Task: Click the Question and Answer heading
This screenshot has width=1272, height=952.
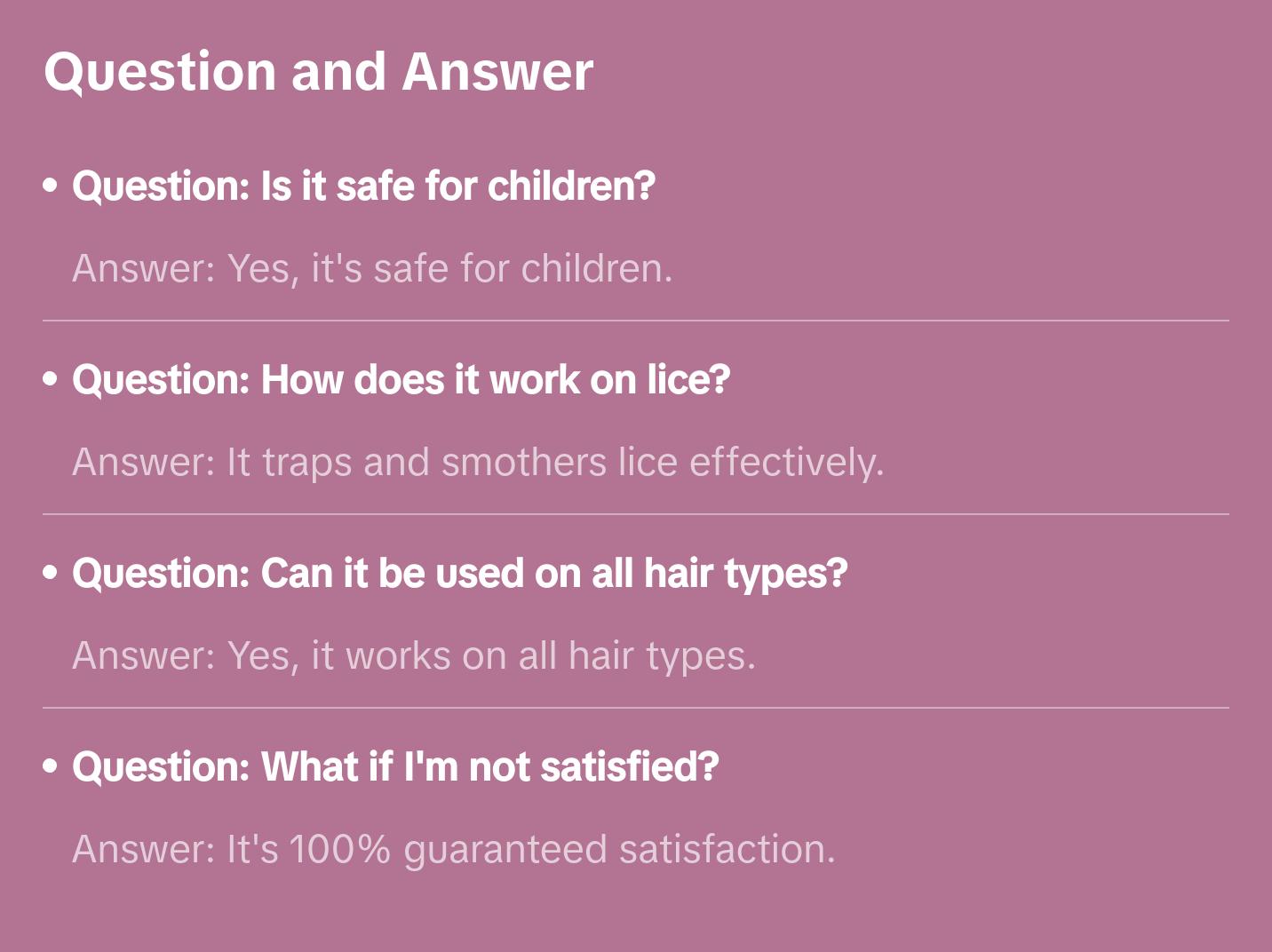Action: 318,71
